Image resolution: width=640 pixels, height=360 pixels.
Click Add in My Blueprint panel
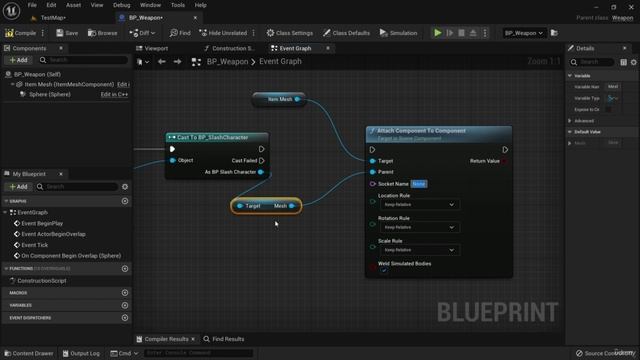(19, 187)
